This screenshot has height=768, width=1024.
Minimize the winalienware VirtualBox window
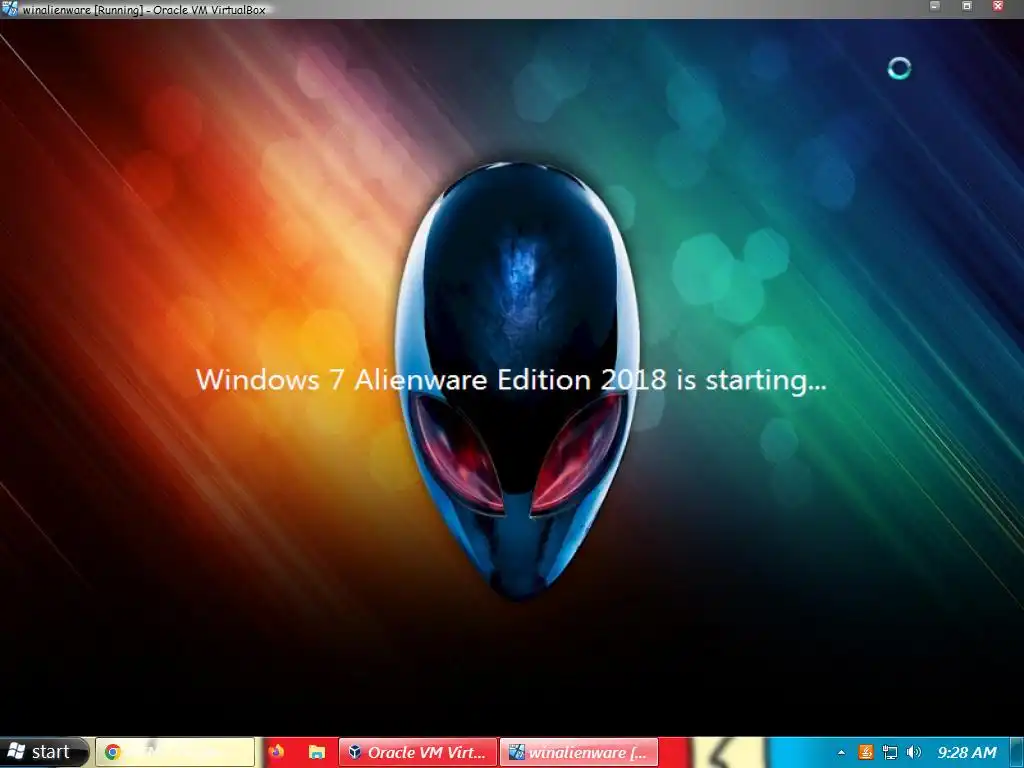click(x=935, y=7)
